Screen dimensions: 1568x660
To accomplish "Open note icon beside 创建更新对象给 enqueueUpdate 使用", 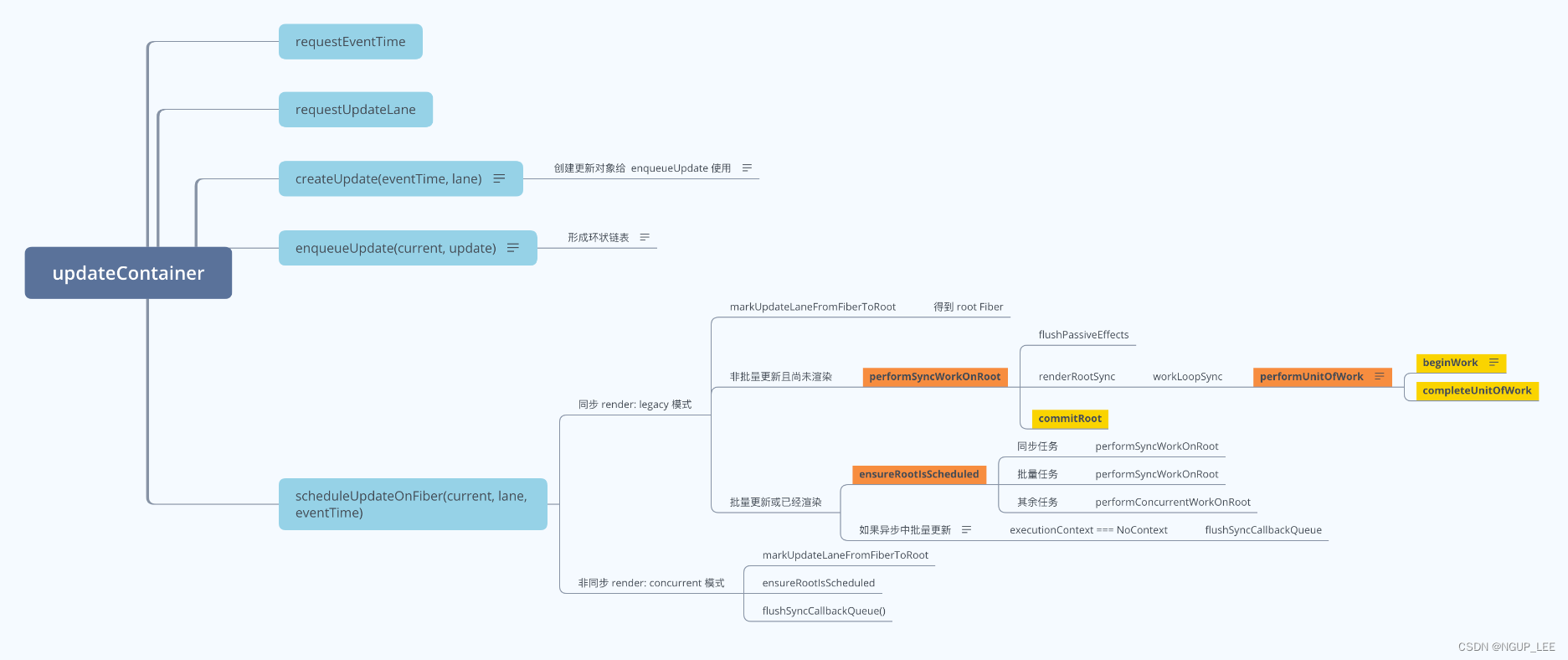I will tap(747, 168).
